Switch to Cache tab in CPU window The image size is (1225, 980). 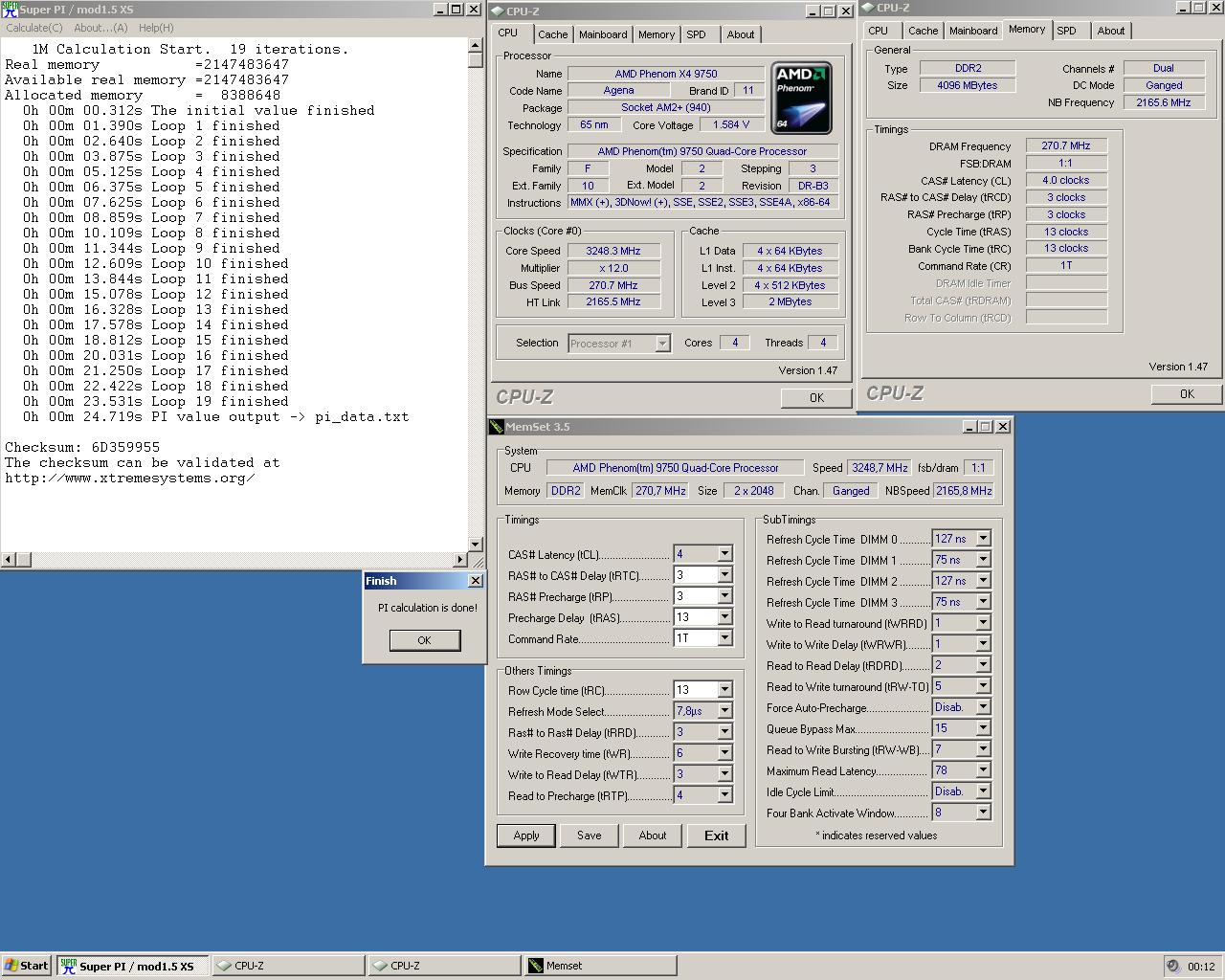(x=552, y=34)
